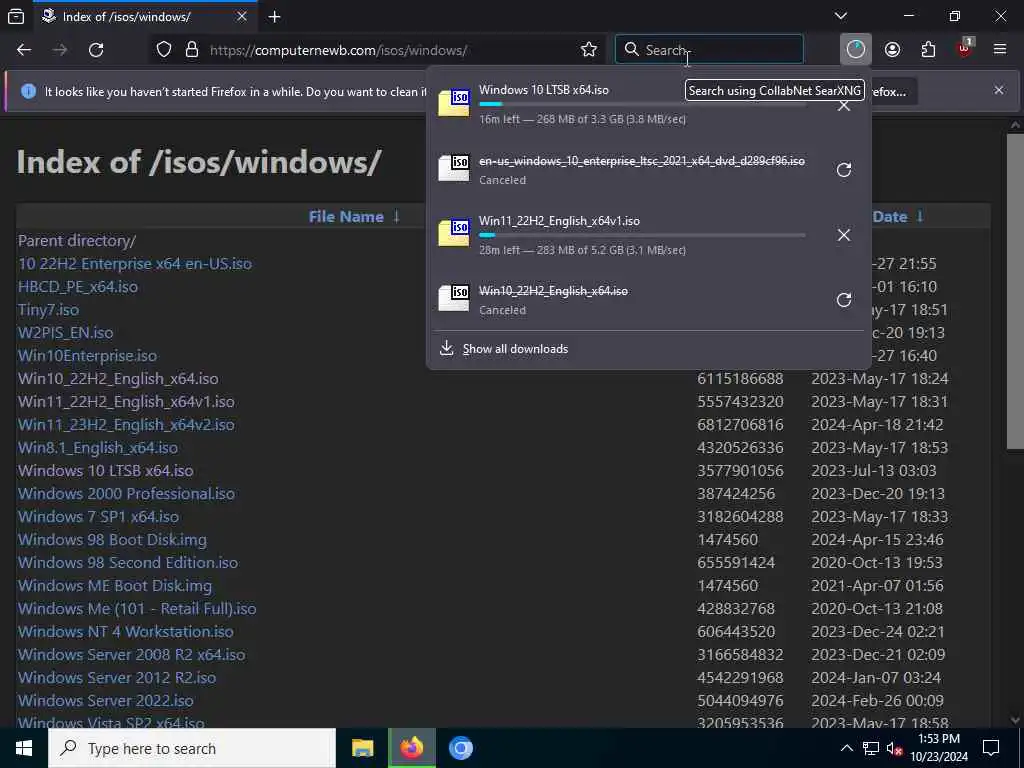The width and height of the screenshot is (1024, 768).
Task: Download Windows Server 2012 R2.iso
Action: tap(117, 677)
